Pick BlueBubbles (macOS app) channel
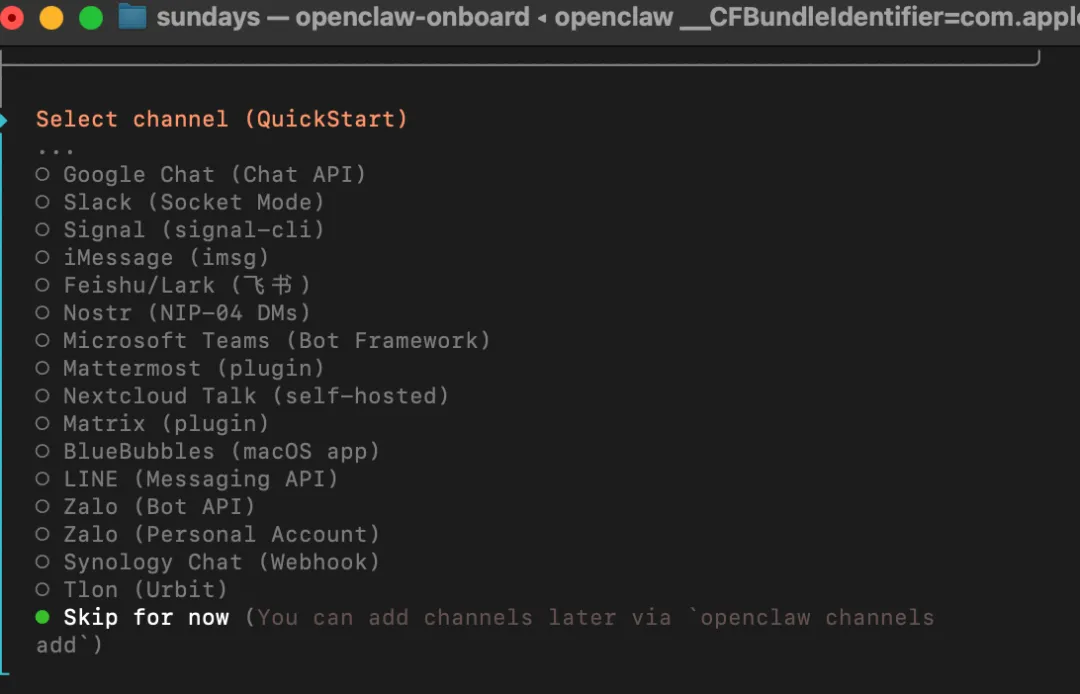 click(x=221, y=452)
